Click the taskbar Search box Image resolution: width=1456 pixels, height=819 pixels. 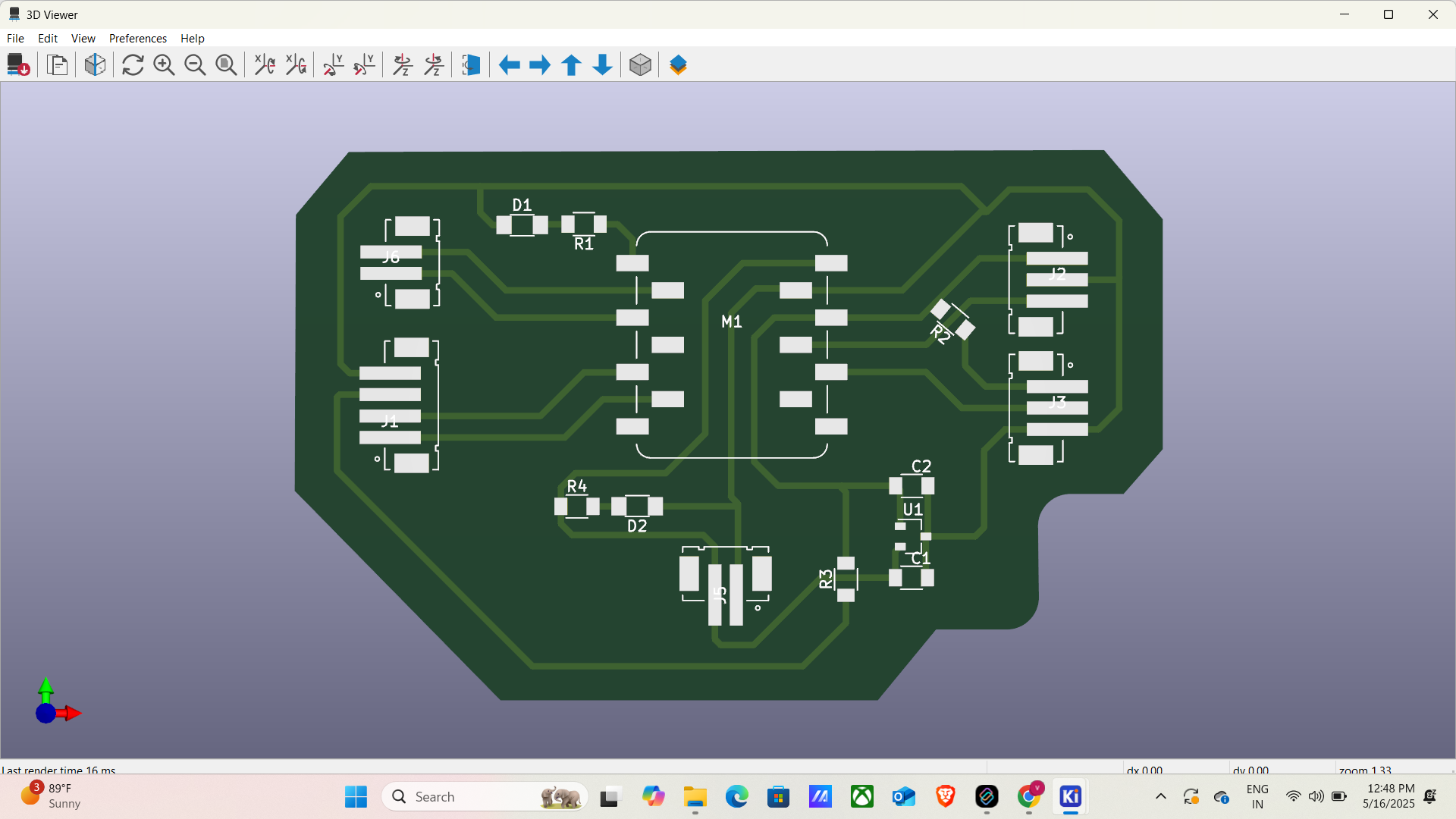pos(485,797)
